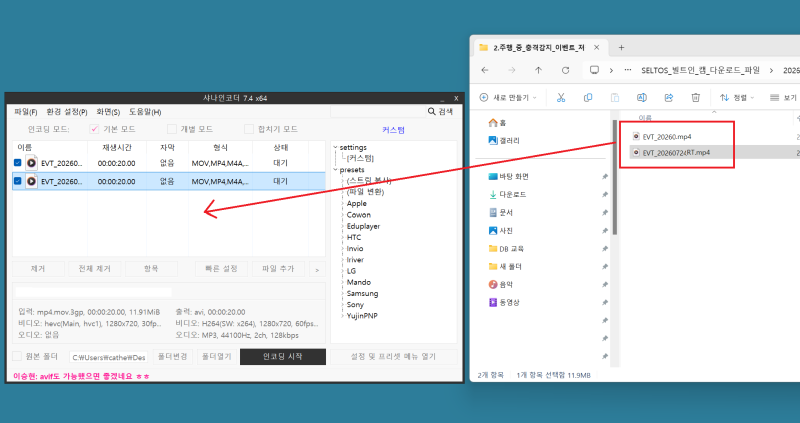Uncheck the highlighted EVT_20260 row checkbox
800x423 pixels.
(17, 181)
